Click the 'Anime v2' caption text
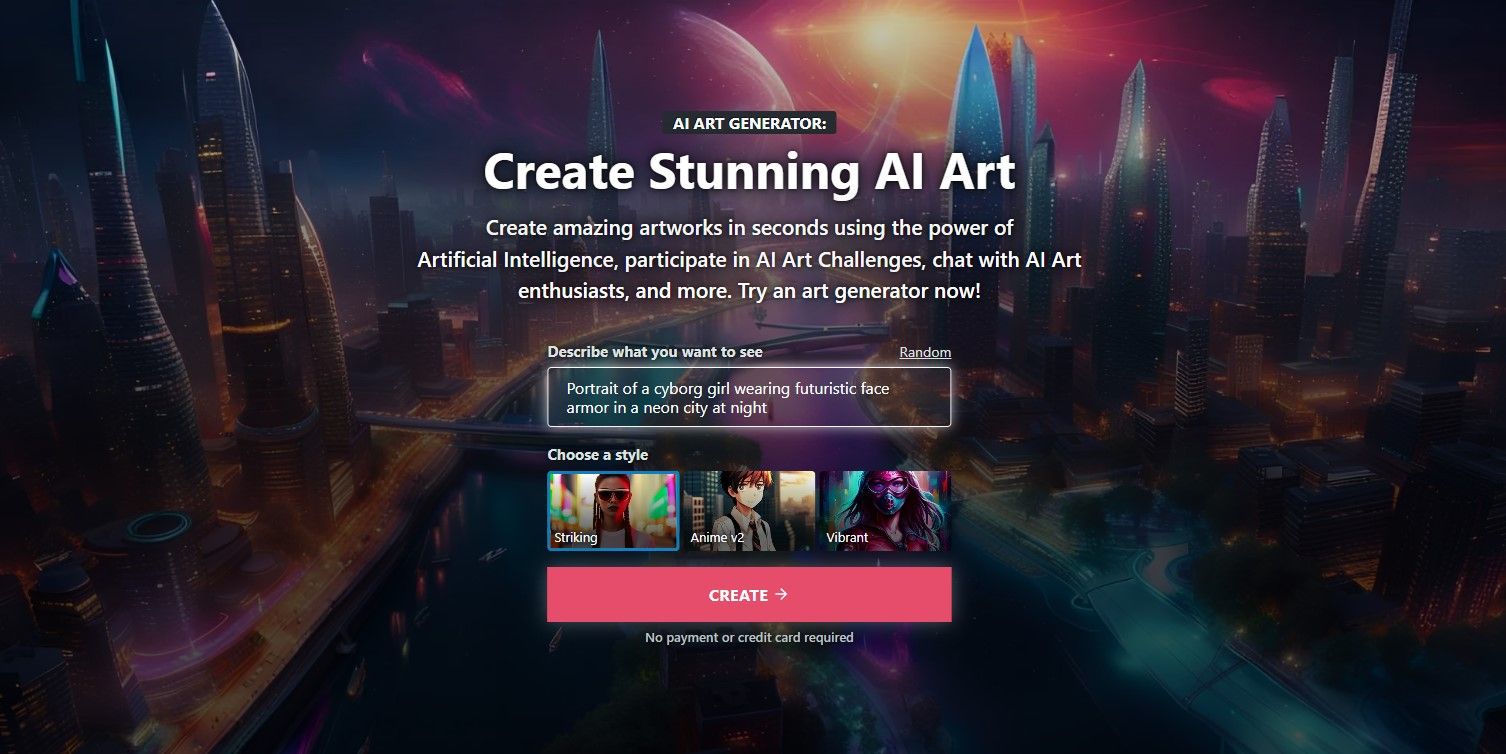1506x754 pixels. click(x=717, y=538)
